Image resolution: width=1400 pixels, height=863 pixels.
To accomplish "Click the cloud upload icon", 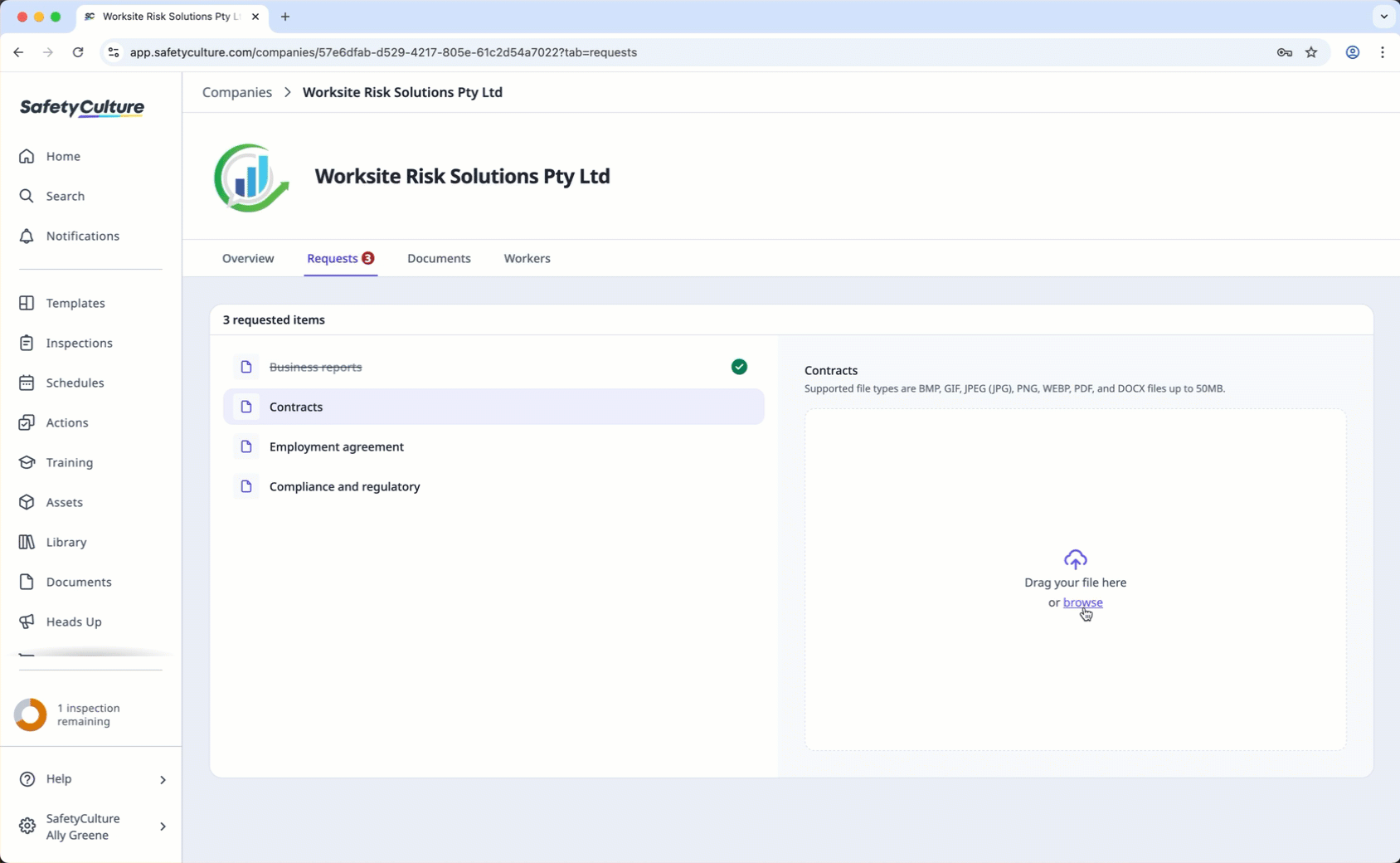I will coord(1076,559).
